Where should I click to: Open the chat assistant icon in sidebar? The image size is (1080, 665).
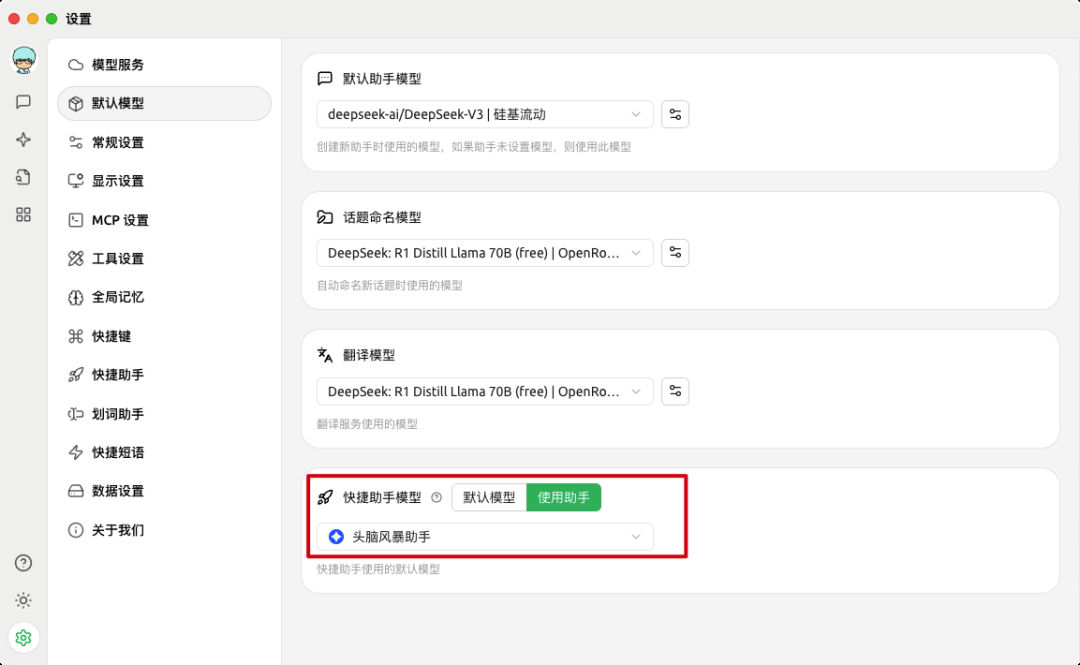click(x=23, y=102)
